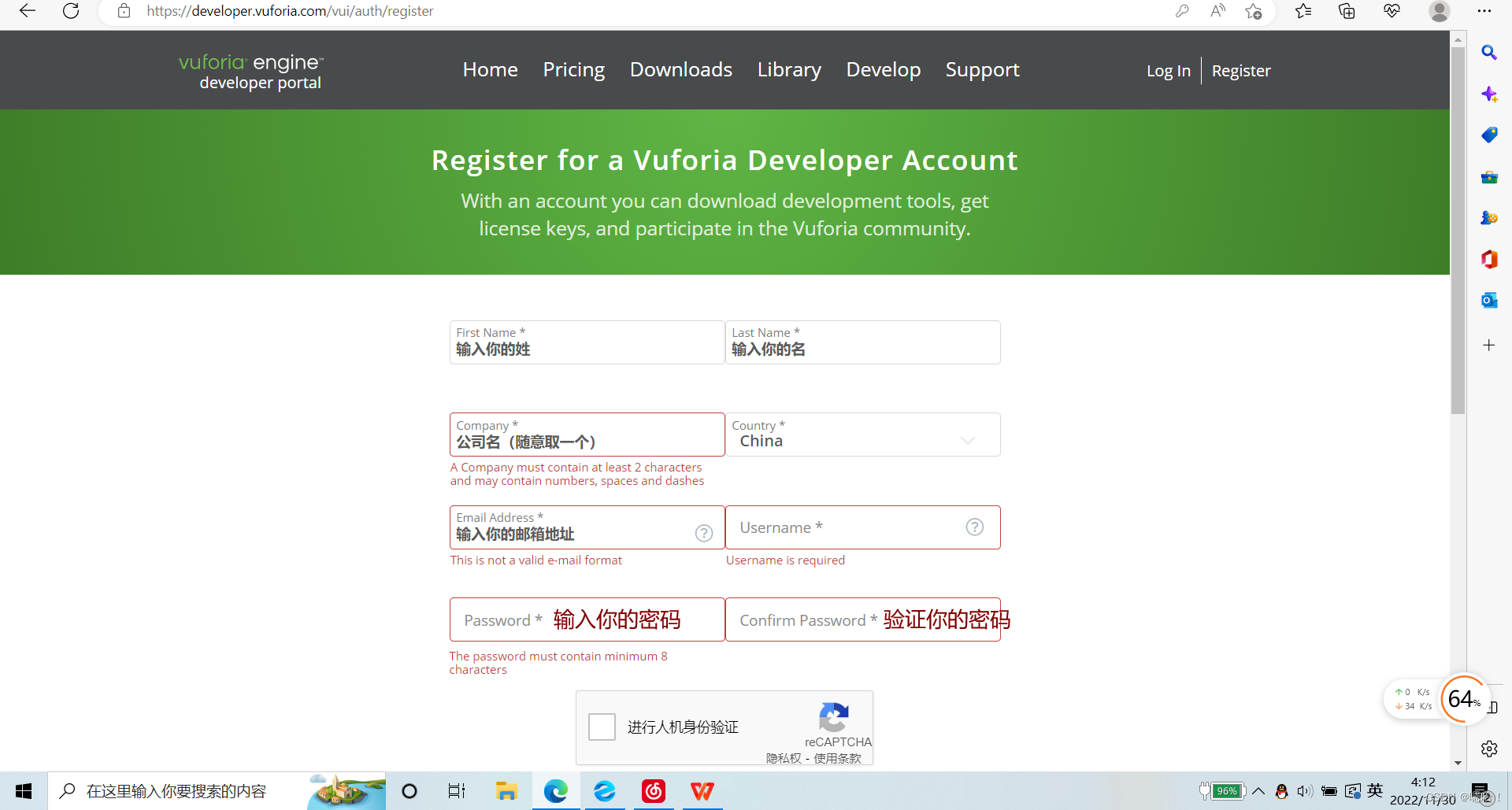This screenshot has height=810, width=1512.
Task: Click the Last Name input field
Action: pos(863,342)
